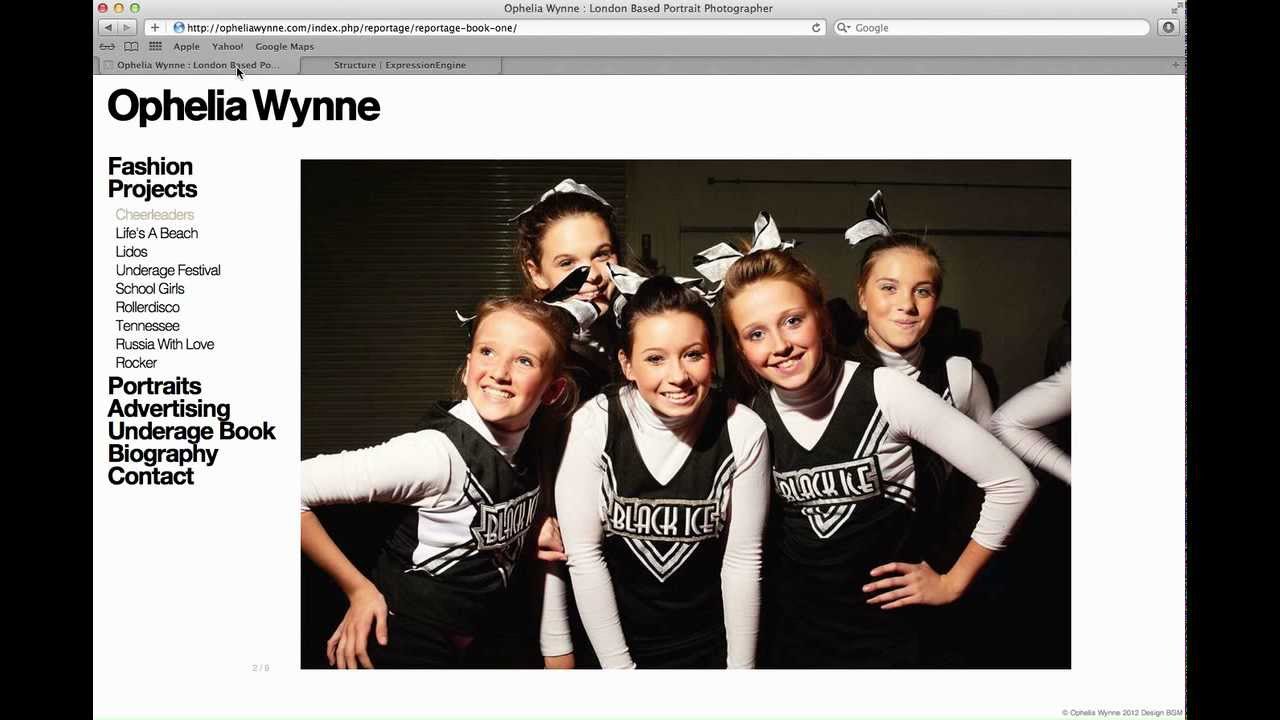Select the School Girls project
Image resolution: width=1280 pixels, height=720 pixels.
150,289
